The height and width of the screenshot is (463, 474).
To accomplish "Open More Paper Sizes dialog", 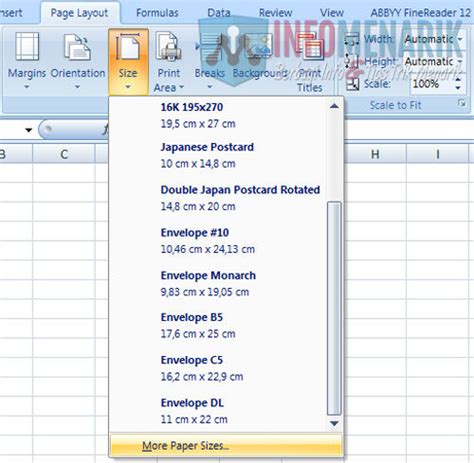I will (226, 446).
